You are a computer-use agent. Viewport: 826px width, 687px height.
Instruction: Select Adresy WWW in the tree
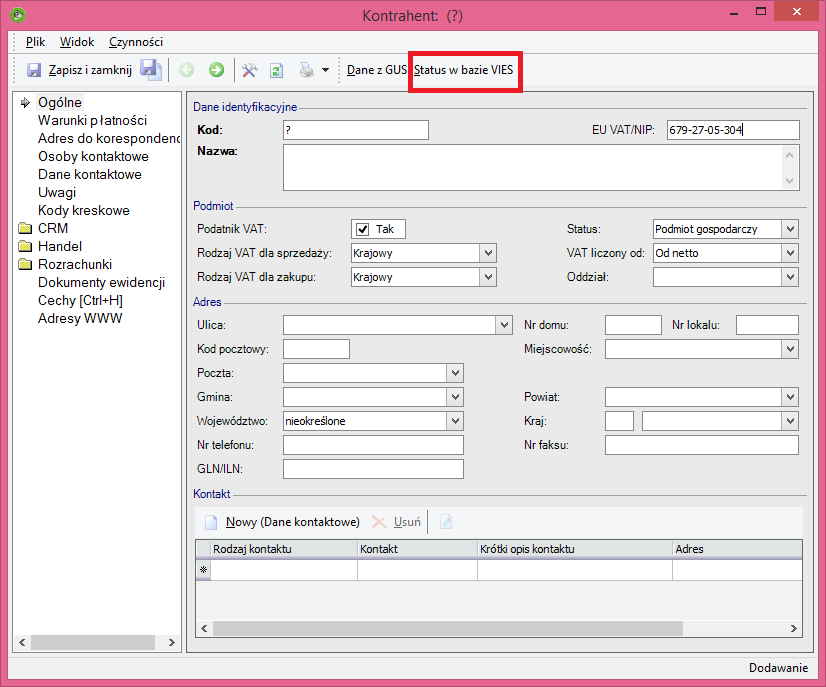(80, 318)
